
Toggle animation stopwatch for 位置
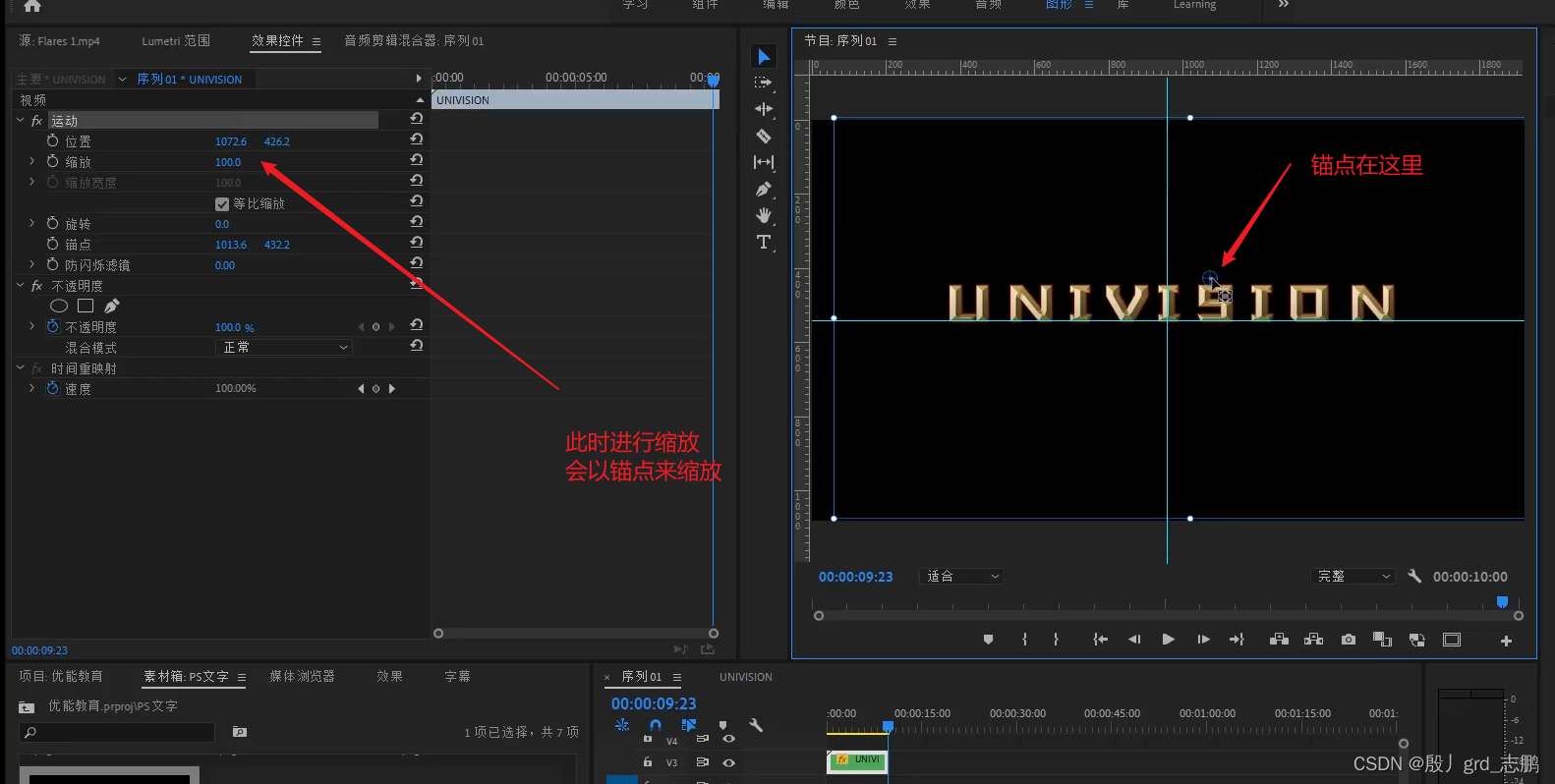53,141
